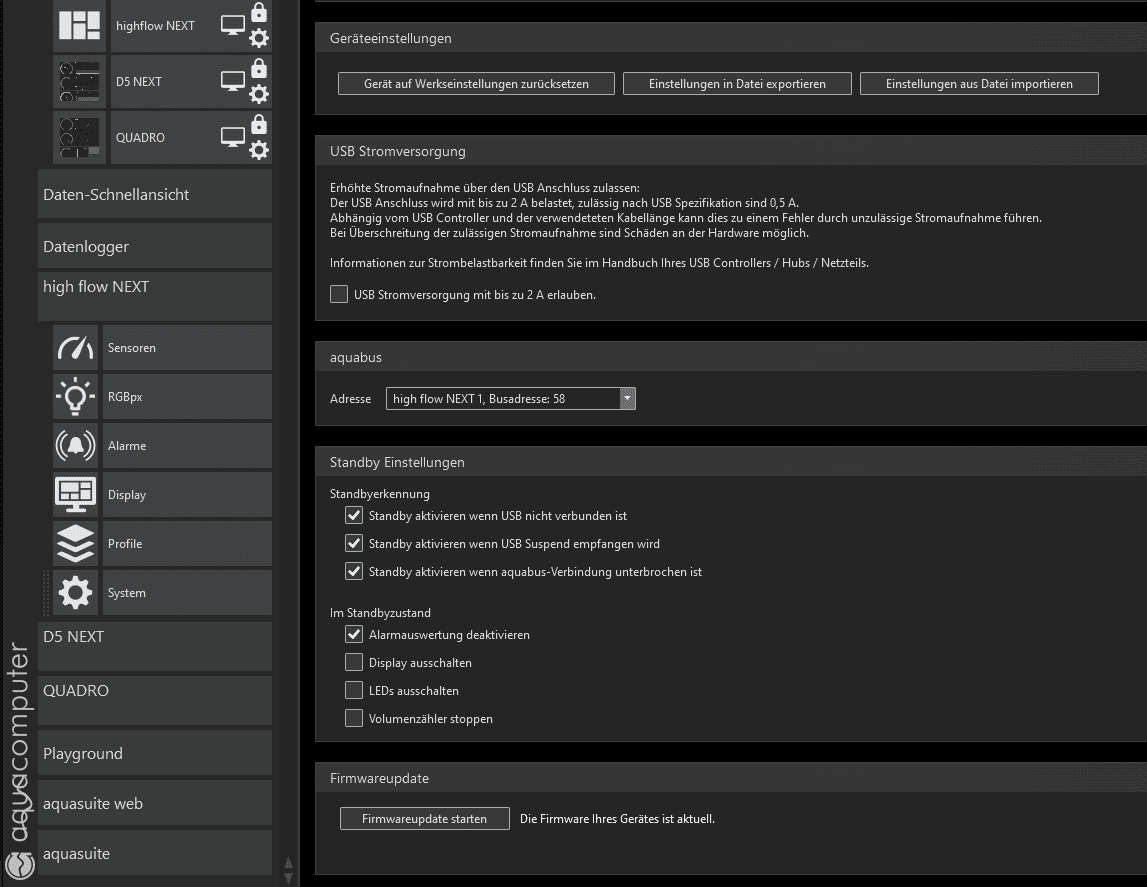The height and width of the screenshot is (887, 1147).
Task: Click text 'Die Firmware Ihres Gerätes ist aktuell.'
Action: pos(617,818)
